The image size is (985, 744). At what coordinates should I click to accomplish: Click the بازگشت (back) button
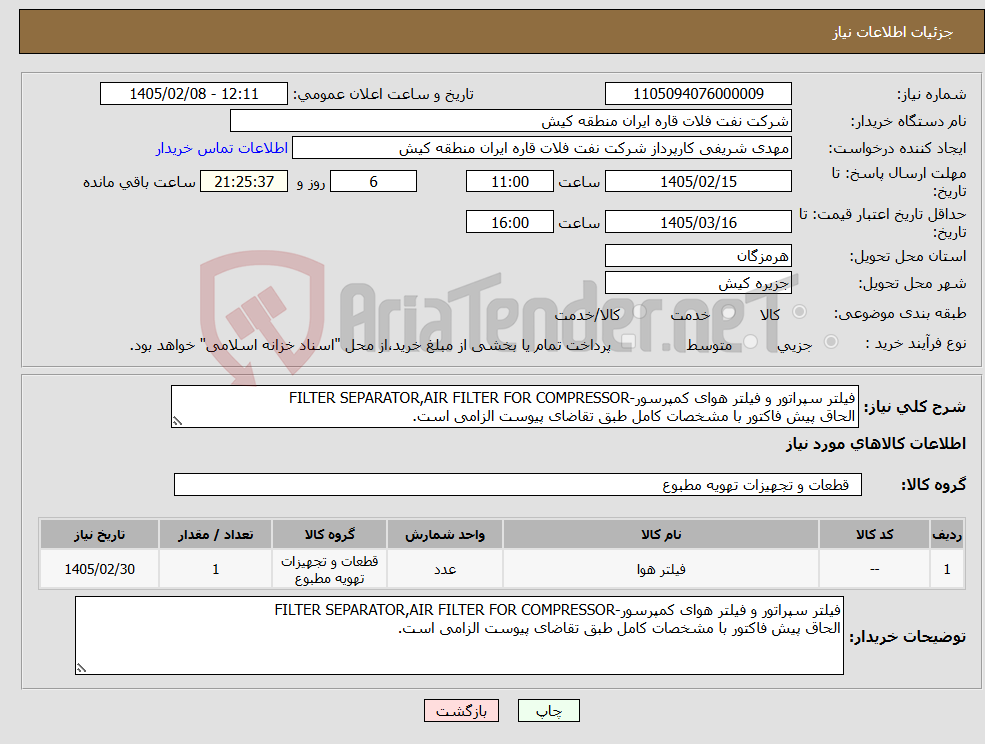pyautogui.click(x=461, y=711)
